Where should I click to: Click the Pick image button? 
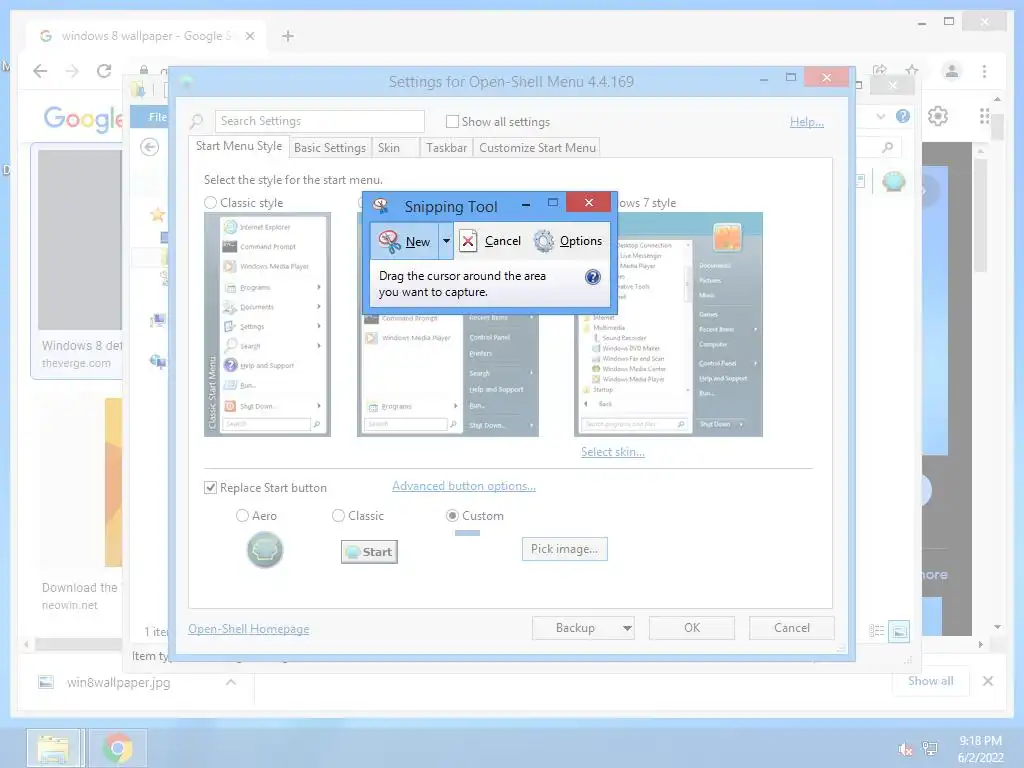tap(564, 549)
